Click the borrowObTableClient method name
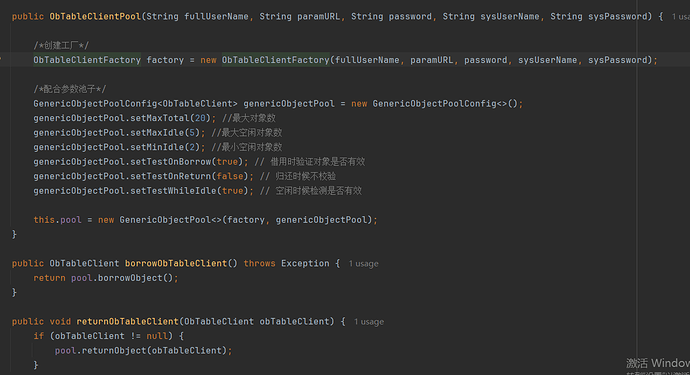The height and width of the screenshot is (375, 690). tap(176, 263)
